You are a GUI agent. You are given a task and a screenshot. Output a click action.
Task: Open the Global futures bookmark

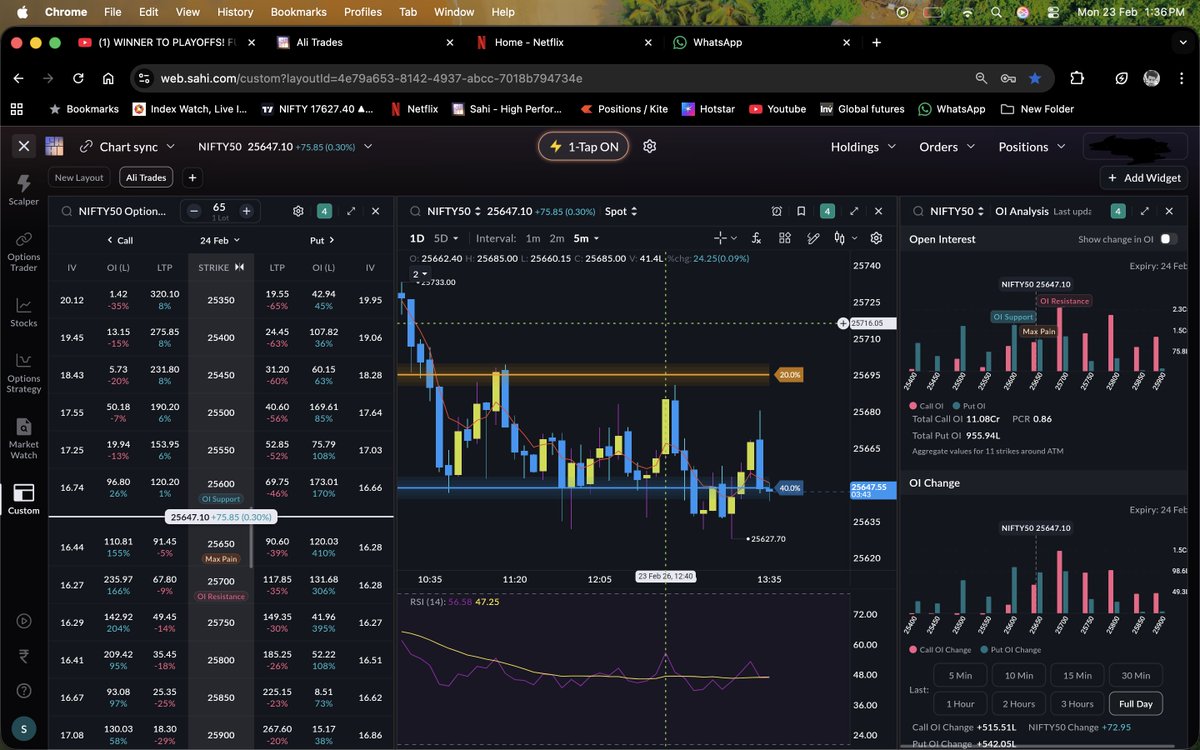[862, 109]
